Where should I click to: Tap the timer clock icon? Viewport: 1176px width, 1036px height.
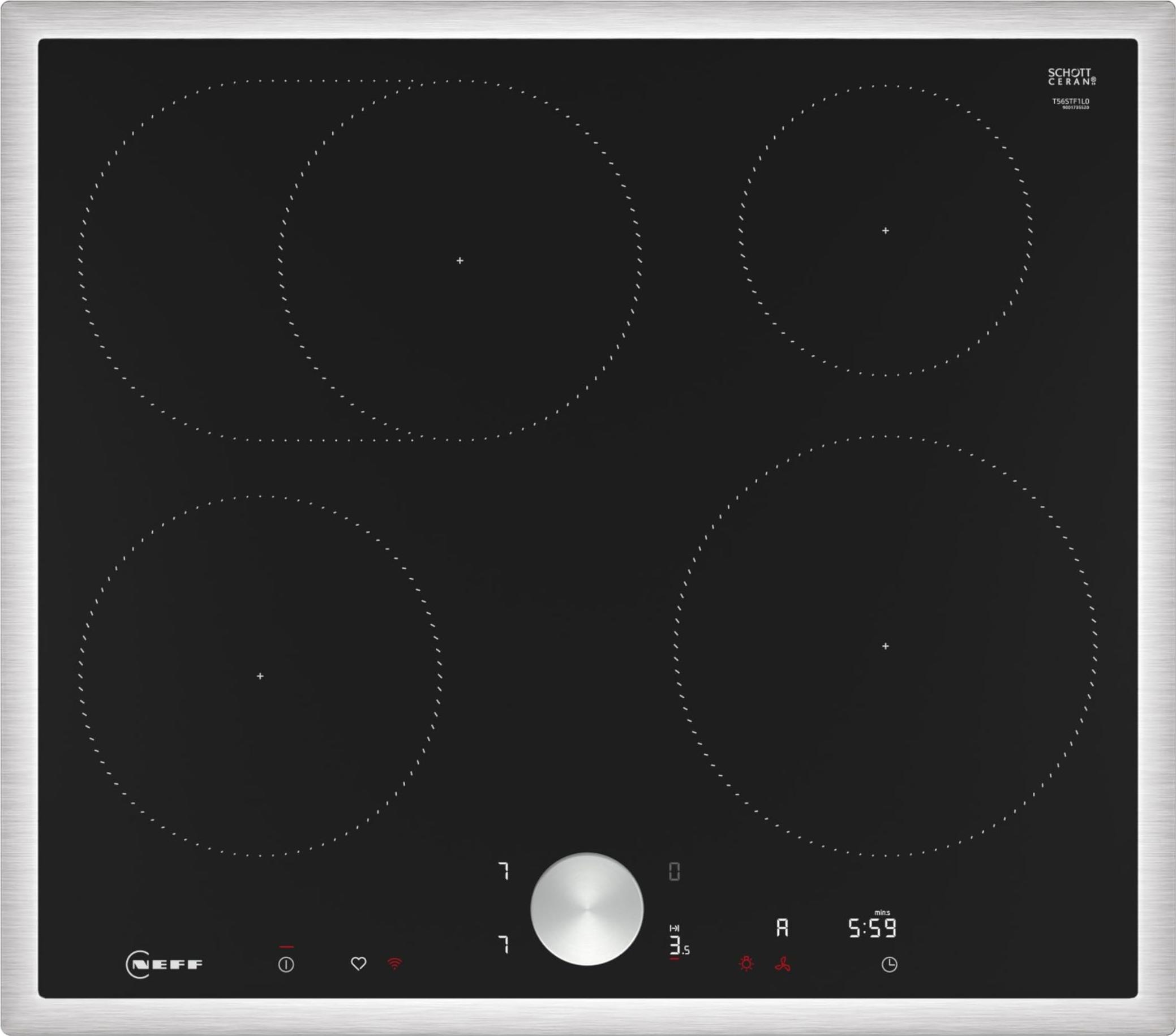889,964
